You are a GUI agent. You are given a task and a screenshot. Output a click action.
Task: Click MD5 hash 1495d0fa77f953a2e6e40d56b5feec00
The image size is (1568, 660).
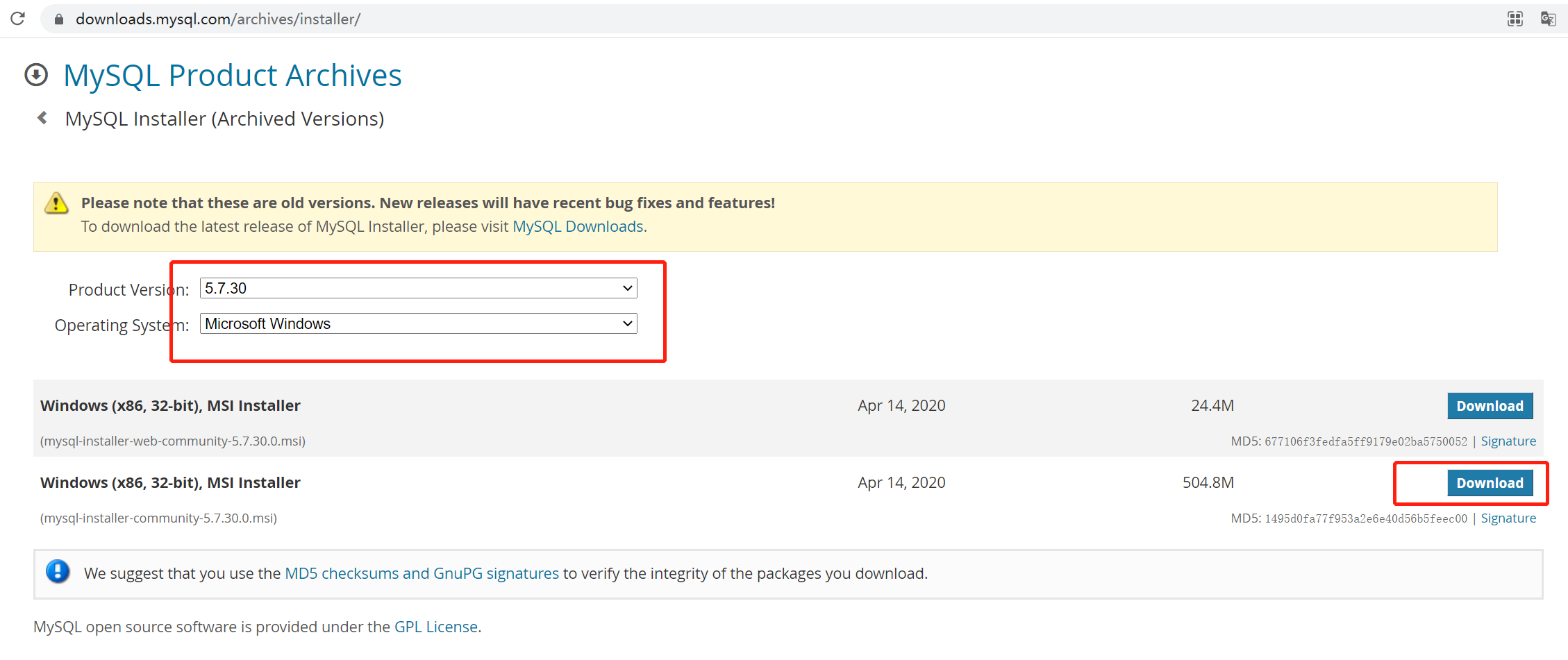pos(1366,518)
